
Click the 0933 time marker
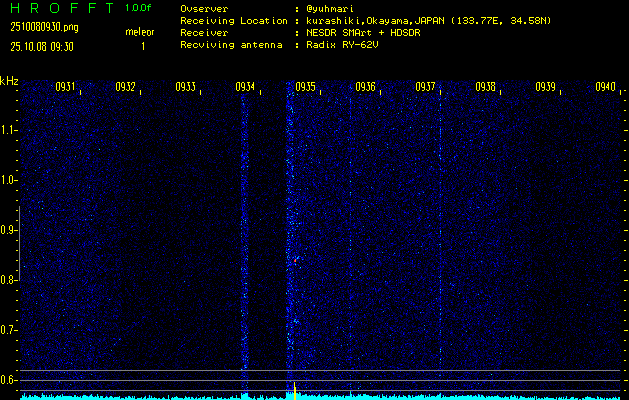185,87
